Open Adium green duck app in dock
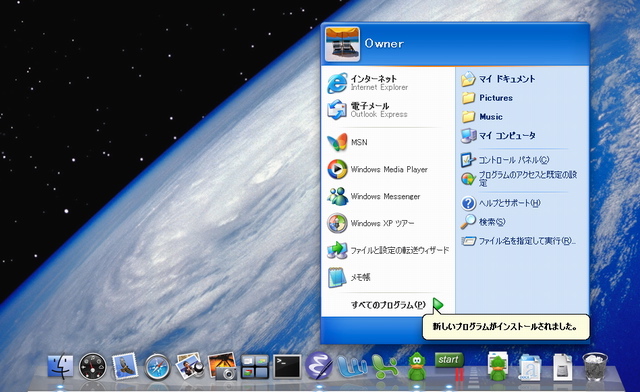 pyautogui.click(x=416, y=366)
